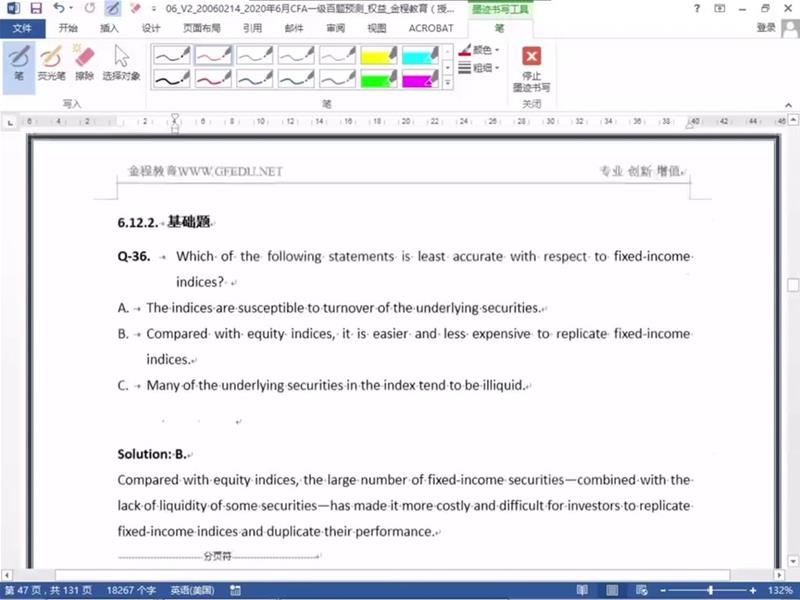800x600 pixels.
Task: Open Word Help with the question mark icon
Action: point(697,8)
